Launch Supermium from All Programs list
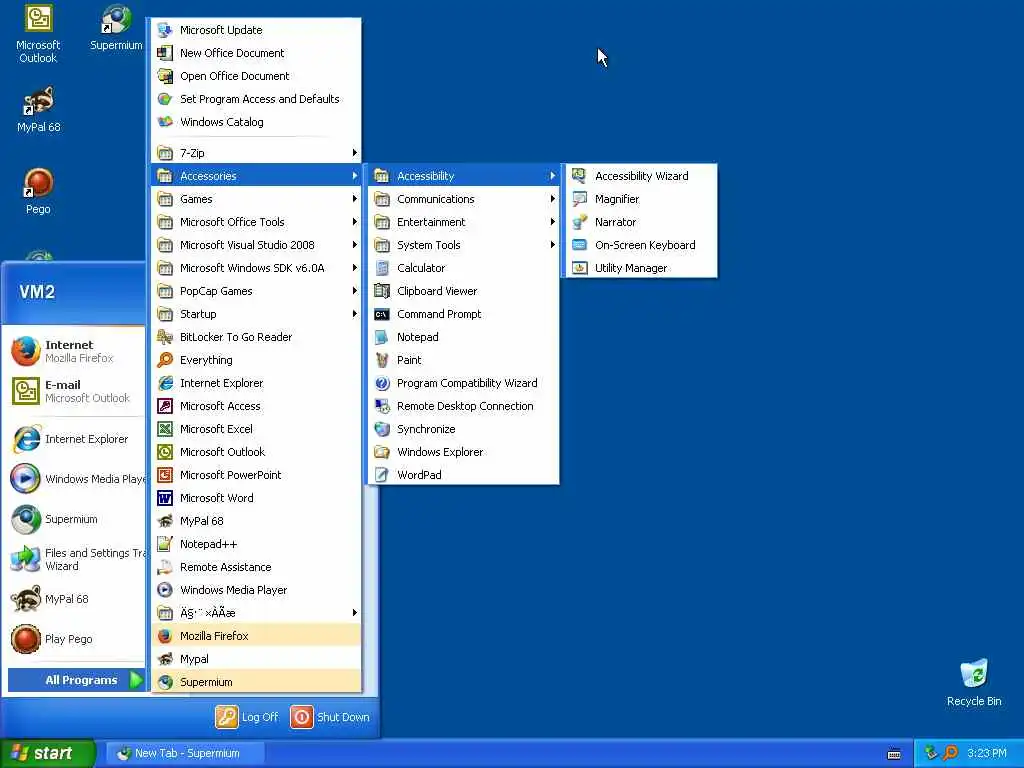 (x=256, y=682)
